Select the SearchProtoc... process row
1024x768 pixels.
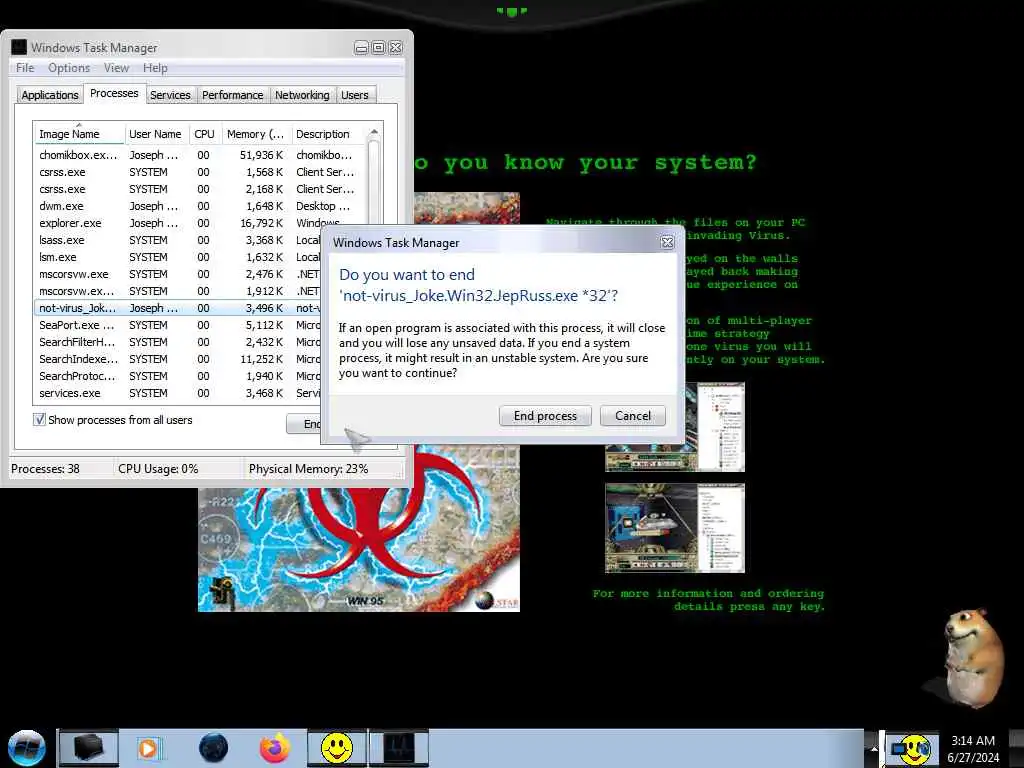coord(176,376)
